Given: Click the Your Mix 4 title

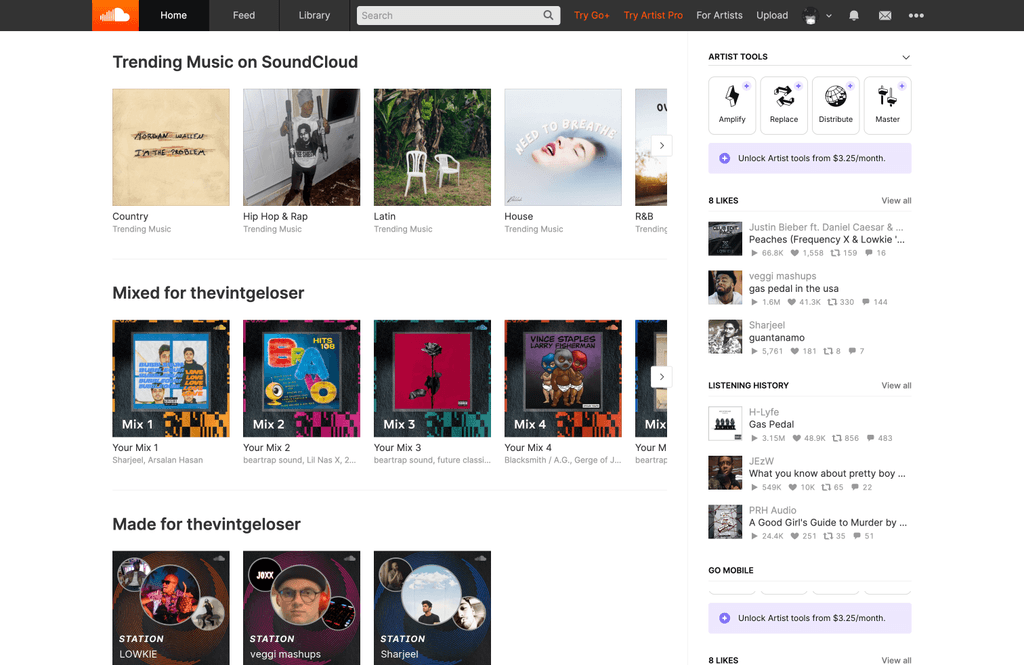Looking at the screenshot, I should coord(528,447).
